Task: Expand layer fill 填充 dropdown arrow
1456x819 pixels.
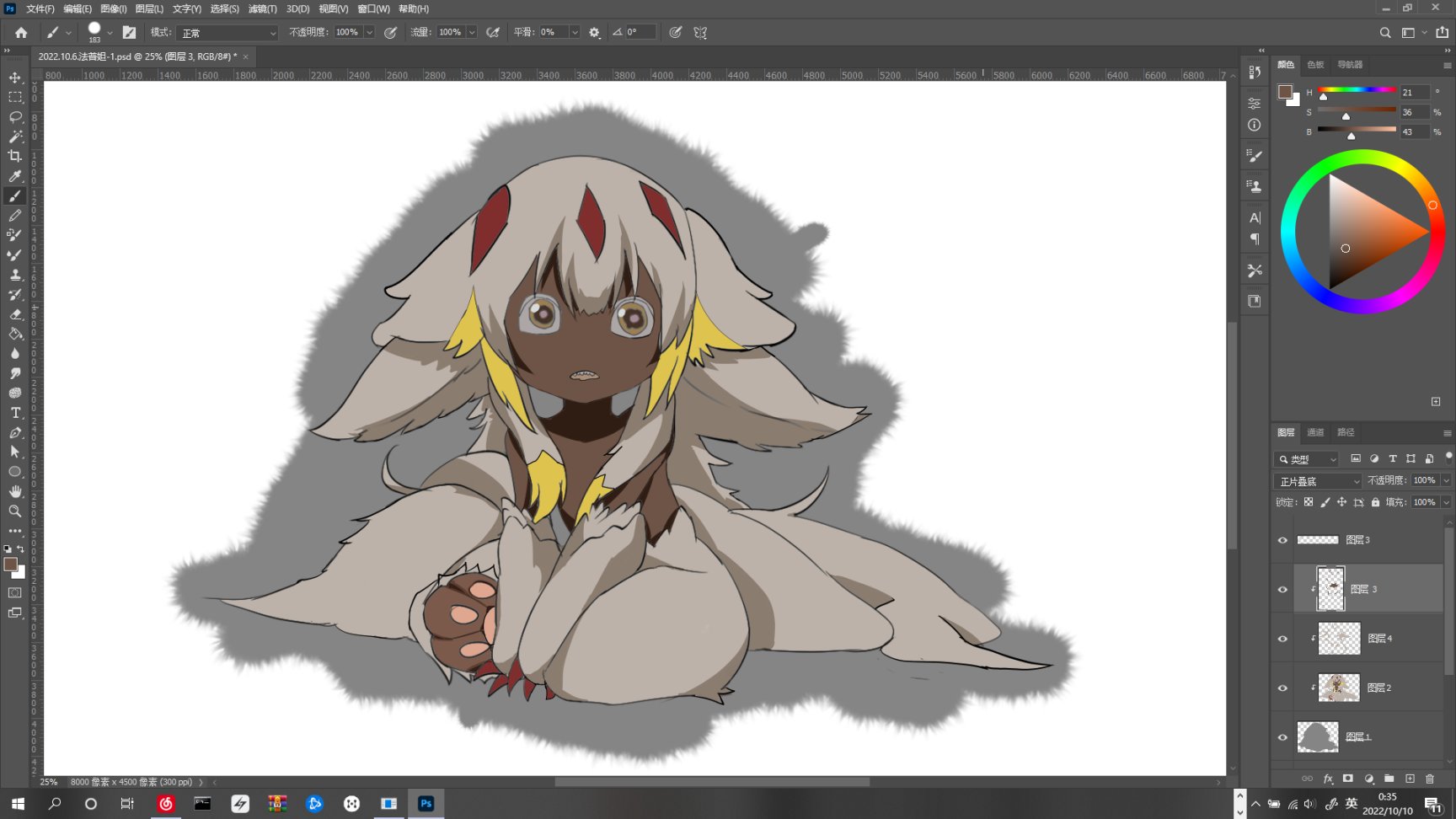Action: 1446,502
